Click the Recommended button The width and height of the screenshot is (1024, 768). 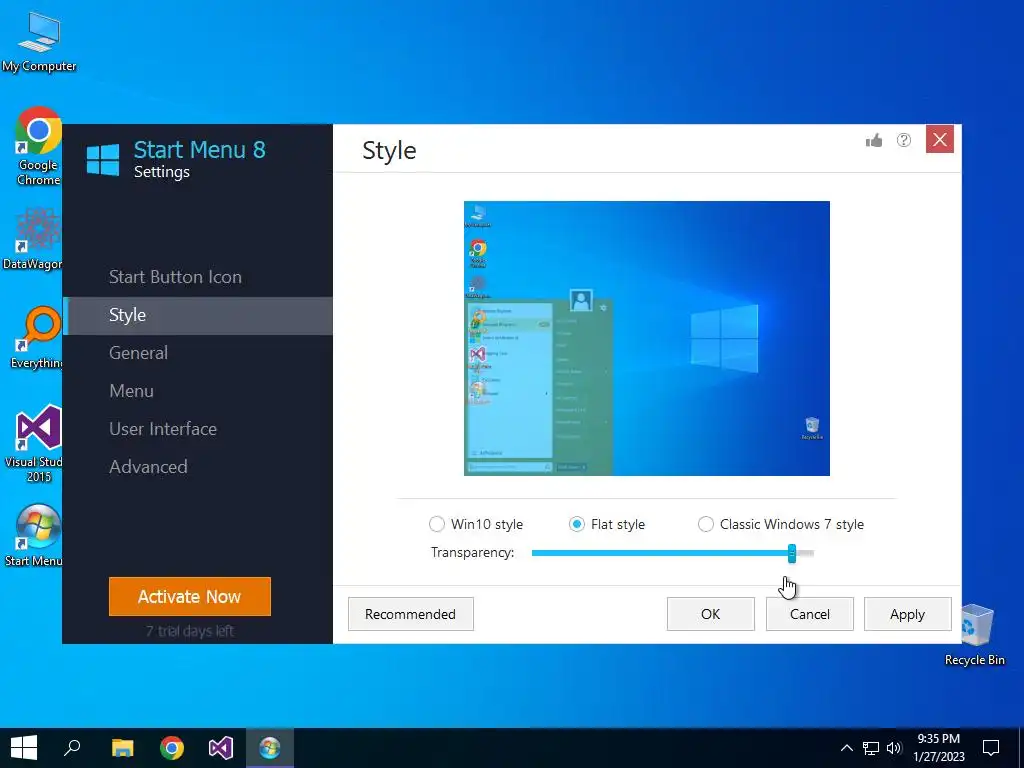click(x=411, y=615)
